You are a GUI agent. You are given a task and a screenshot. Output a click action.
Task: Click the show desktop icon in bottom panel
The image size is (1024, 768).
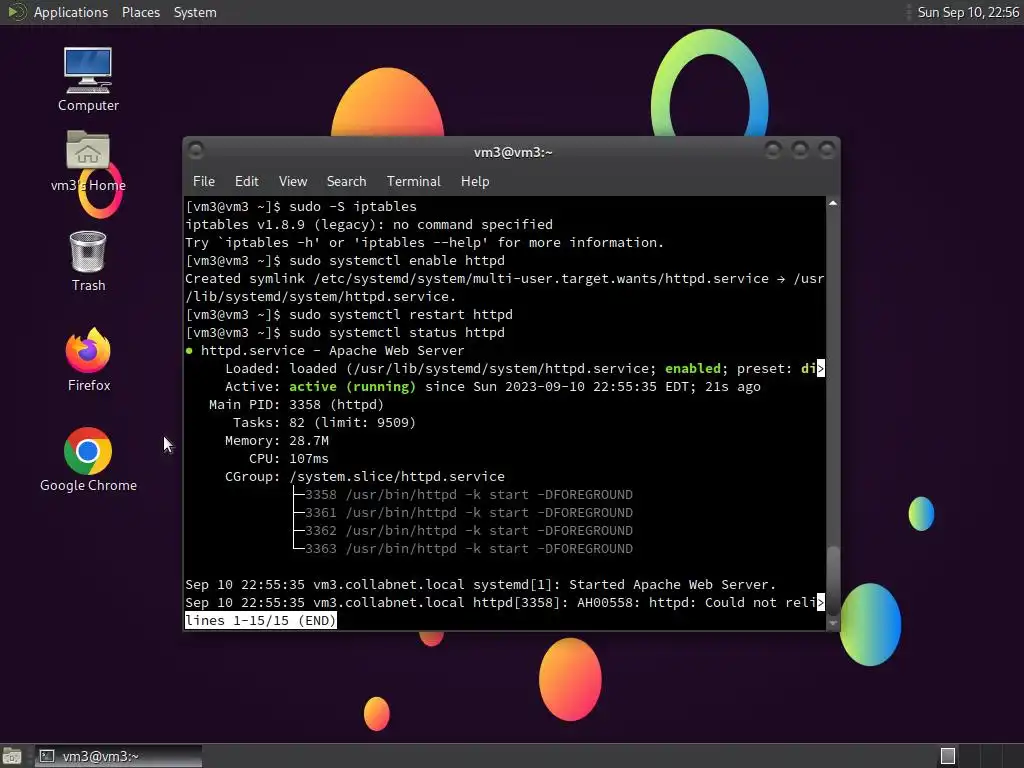(12, 756)
